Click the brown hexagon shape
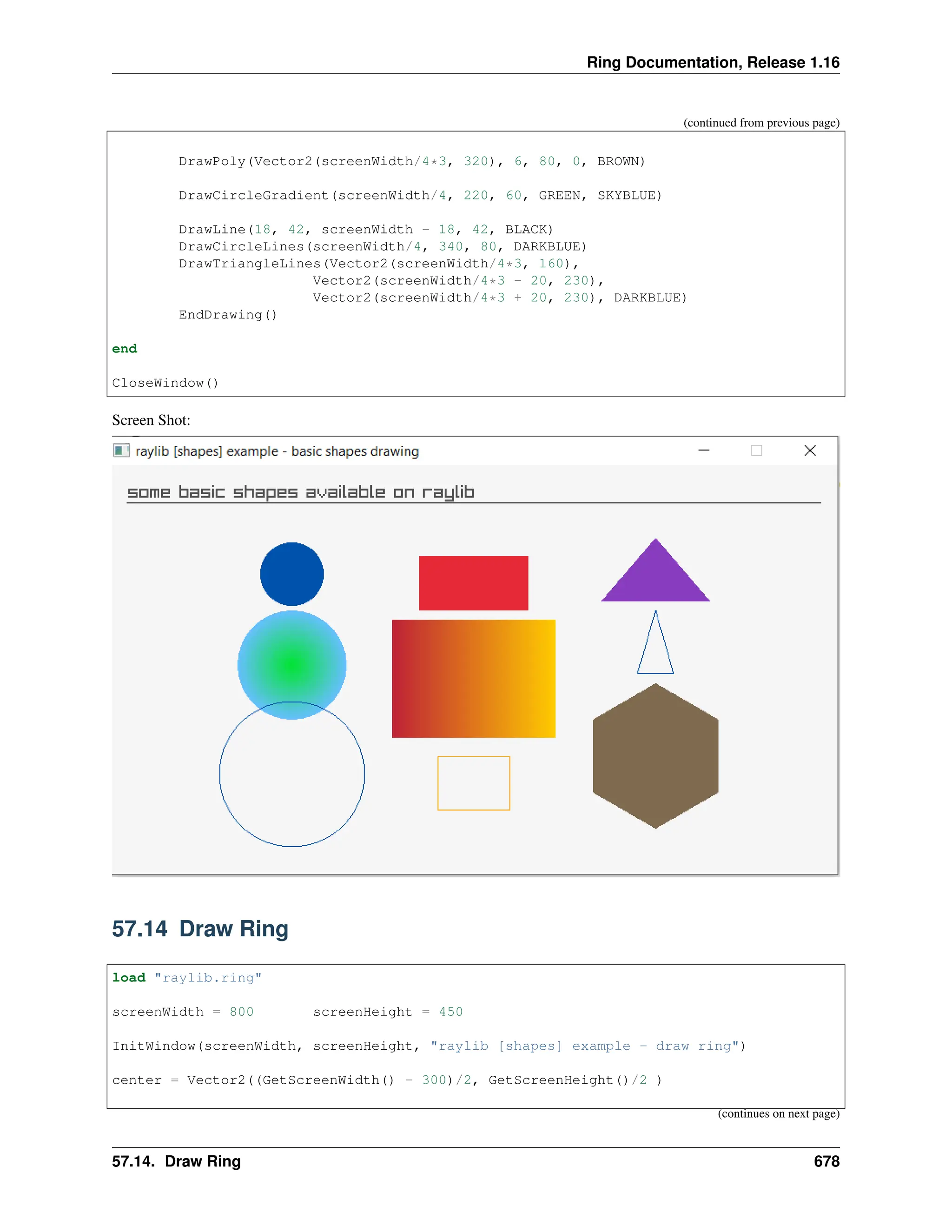 [x=655, y=756]
